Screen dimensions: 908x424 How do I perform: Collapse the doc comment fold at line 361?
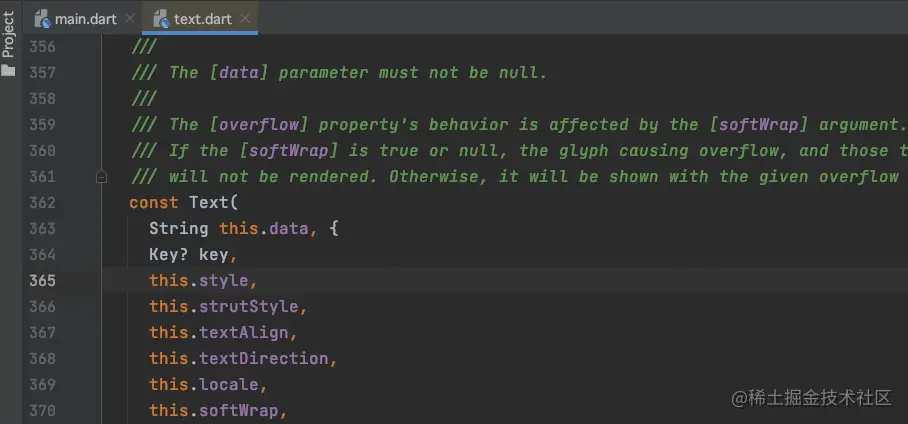click(101, 177)
